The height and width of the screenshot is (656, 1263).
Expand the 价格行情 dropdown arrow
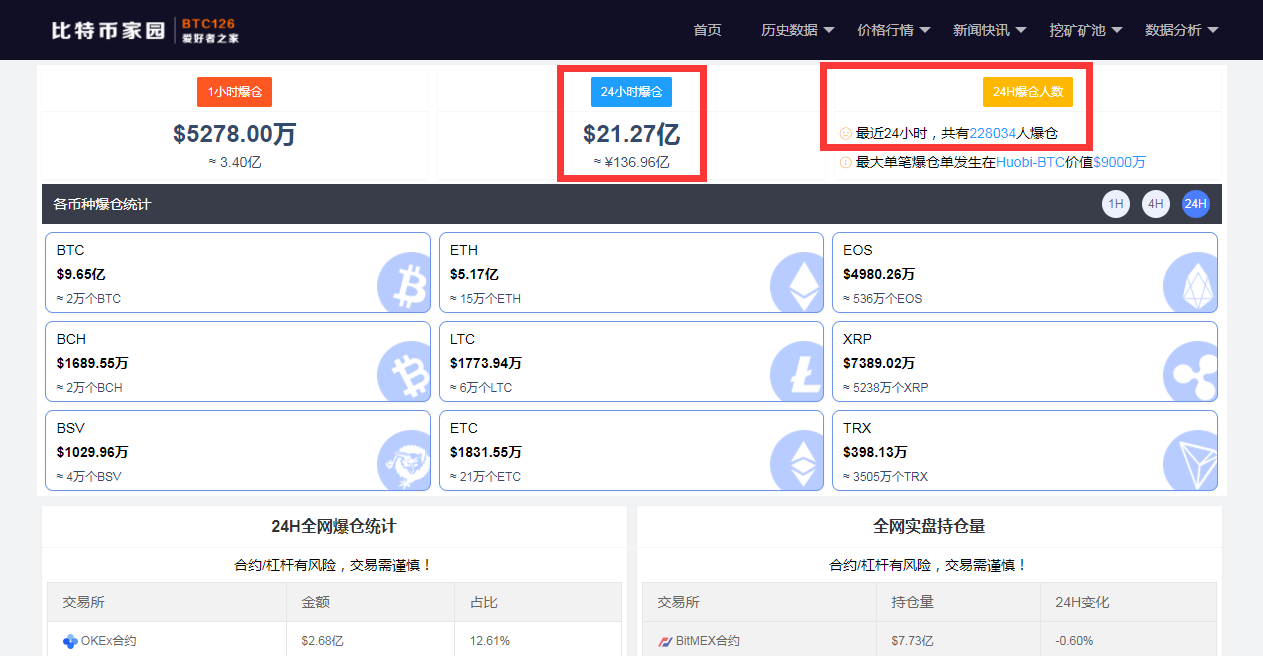point(925,30)
